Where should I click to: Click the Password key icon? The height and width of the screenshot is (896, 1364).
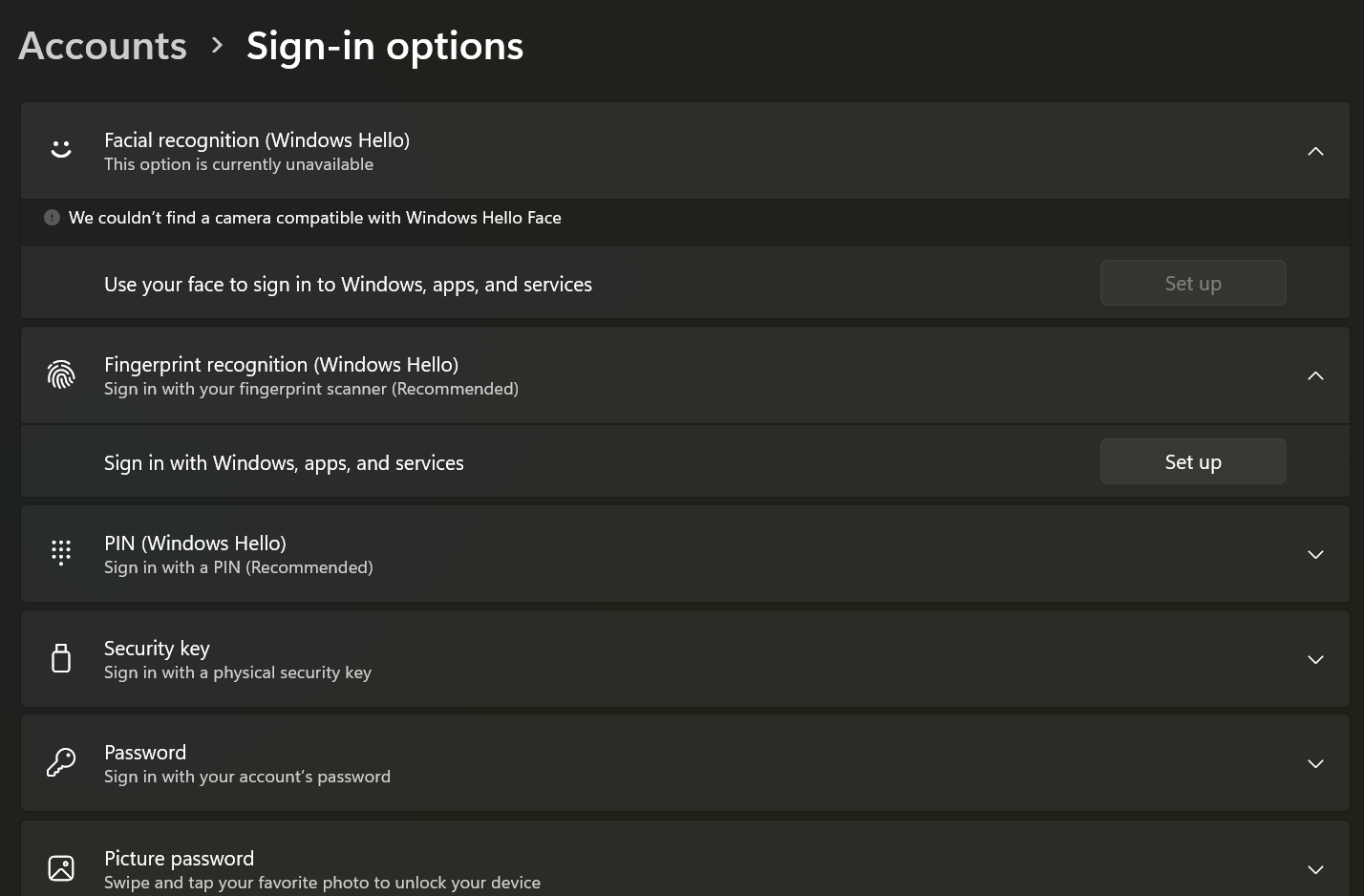click(x=61, y=763)
